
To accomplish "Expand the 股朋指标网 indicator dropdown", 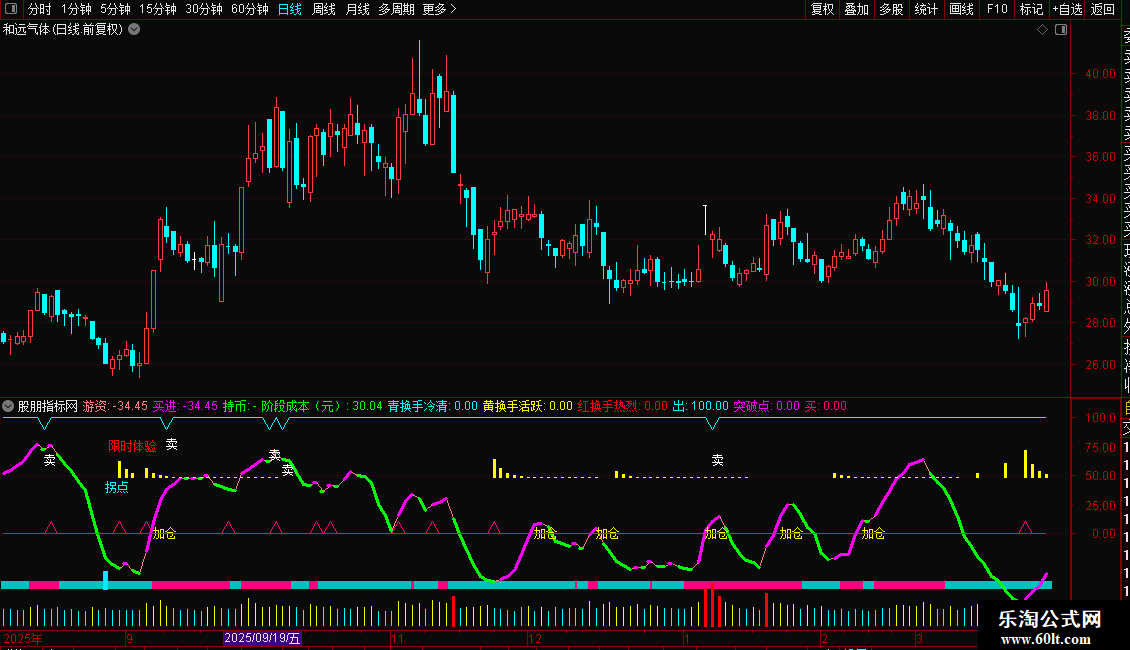I will point(9,406).
